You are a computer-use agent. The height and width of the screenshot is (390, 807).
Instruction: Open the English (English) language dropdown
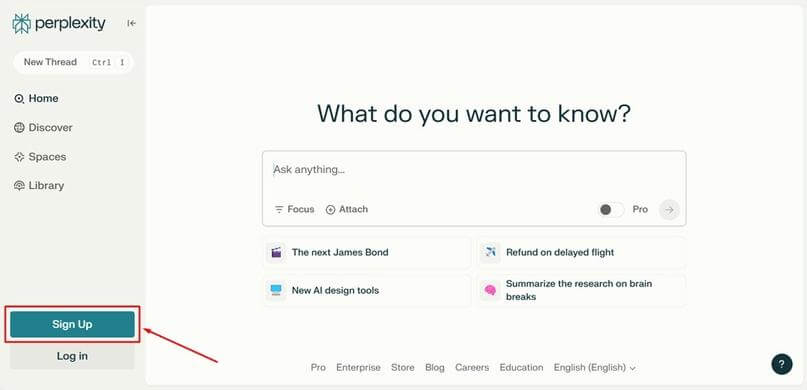click(594, 368)
